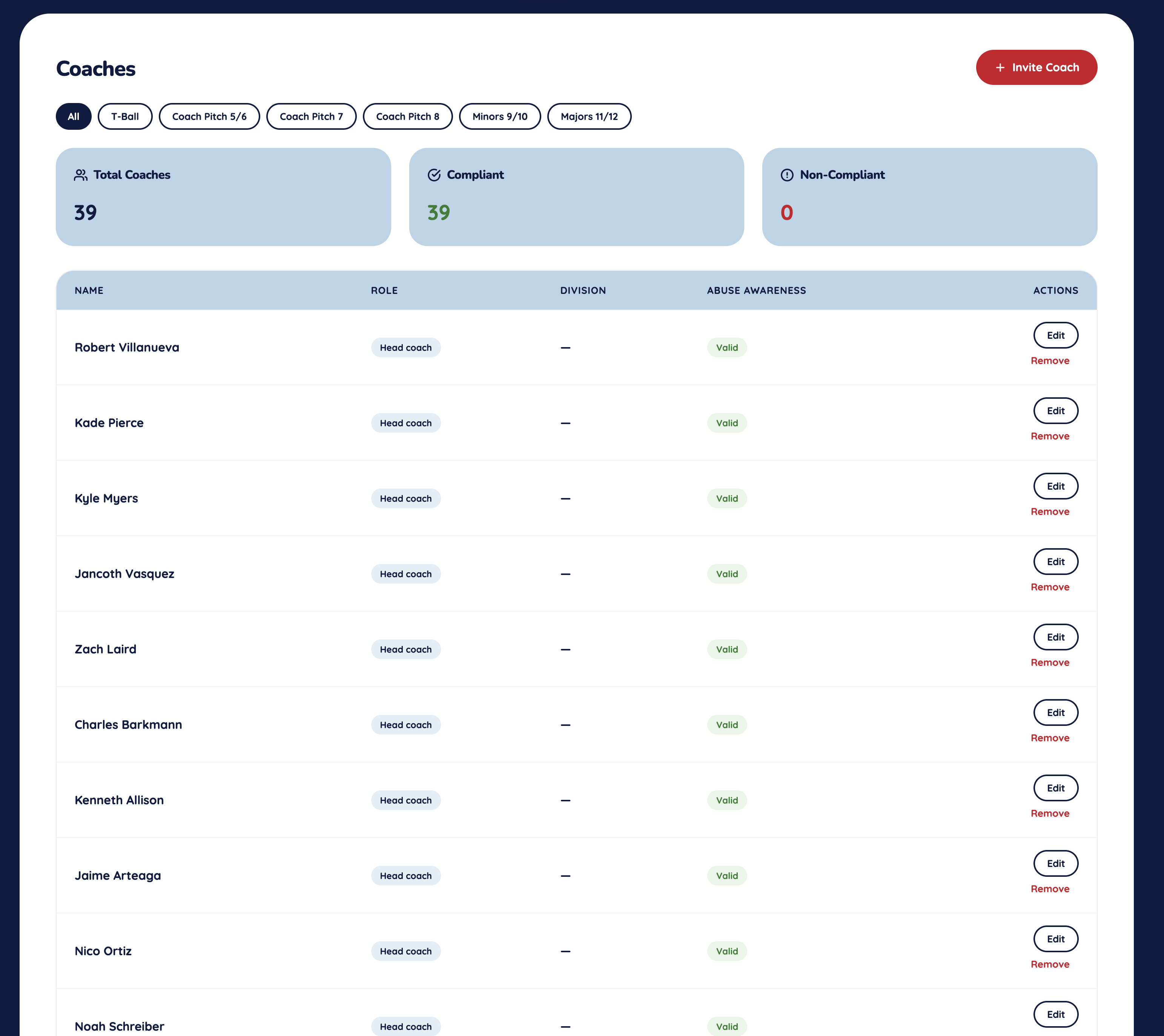1164x1036 pixels.
Task: Click the Total Coaches people icon
Action: (x=80, y=175)
